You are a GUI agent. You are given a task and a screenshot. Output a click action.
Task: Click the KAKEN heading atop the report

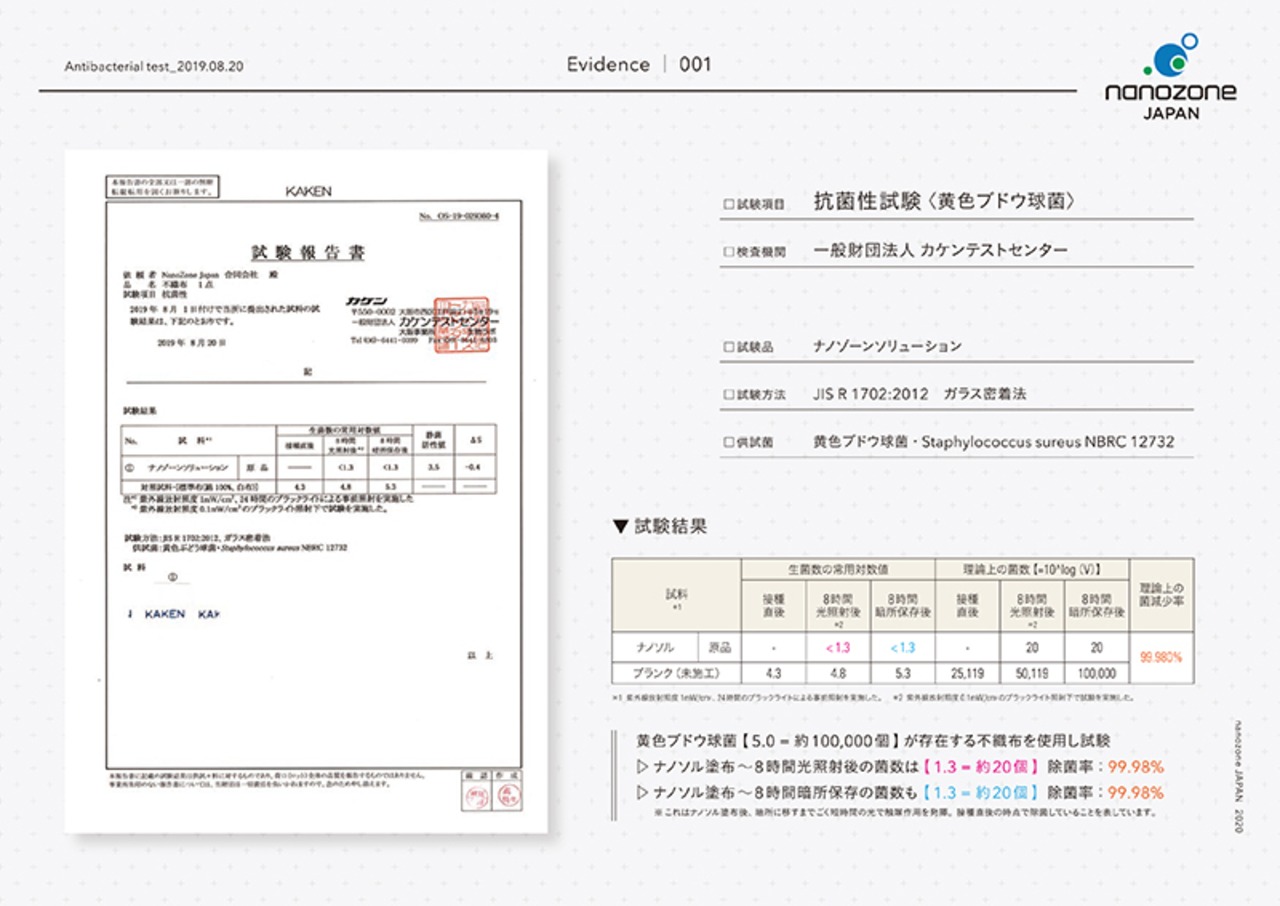click(308, 191)
